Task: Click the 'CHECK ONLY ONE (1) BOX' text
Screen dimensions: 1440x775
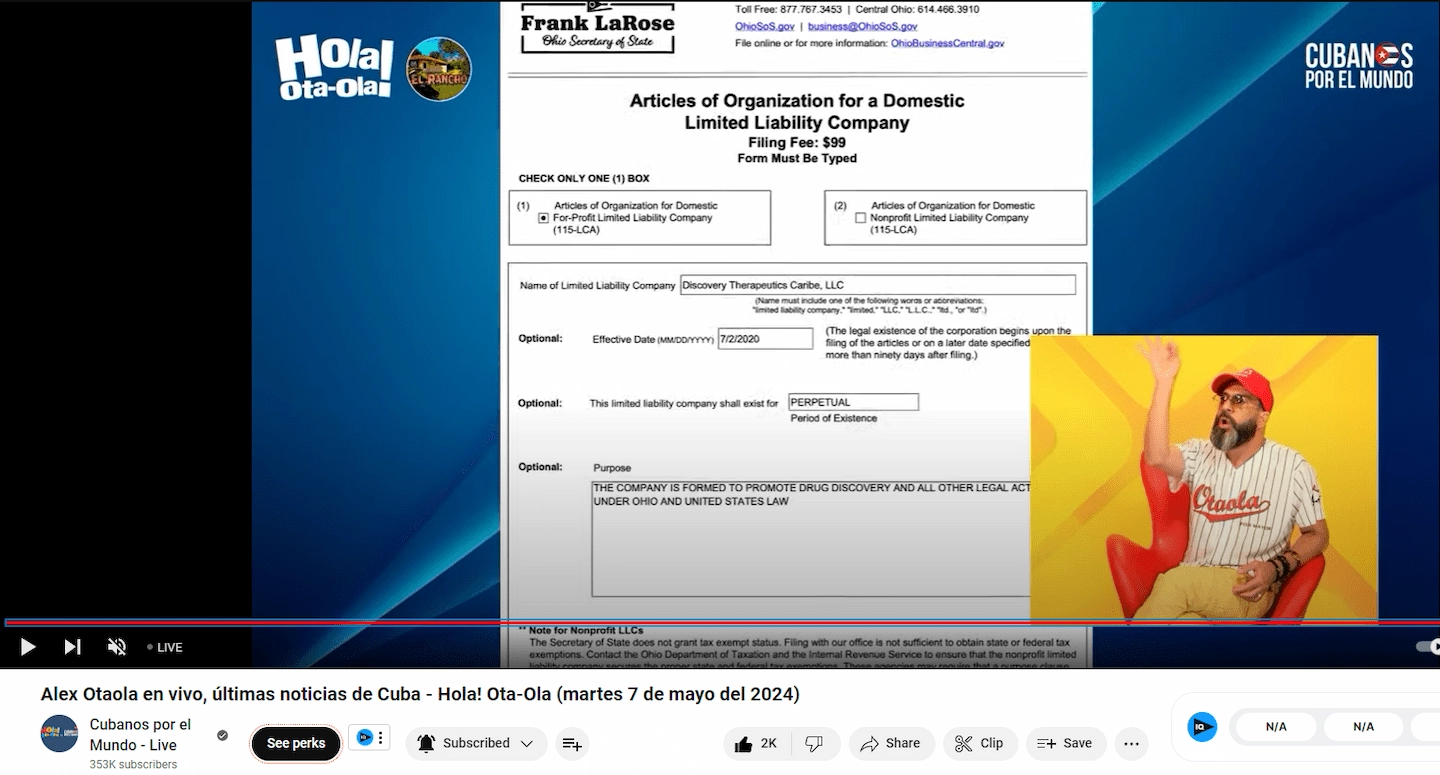Action: (584, 179)
